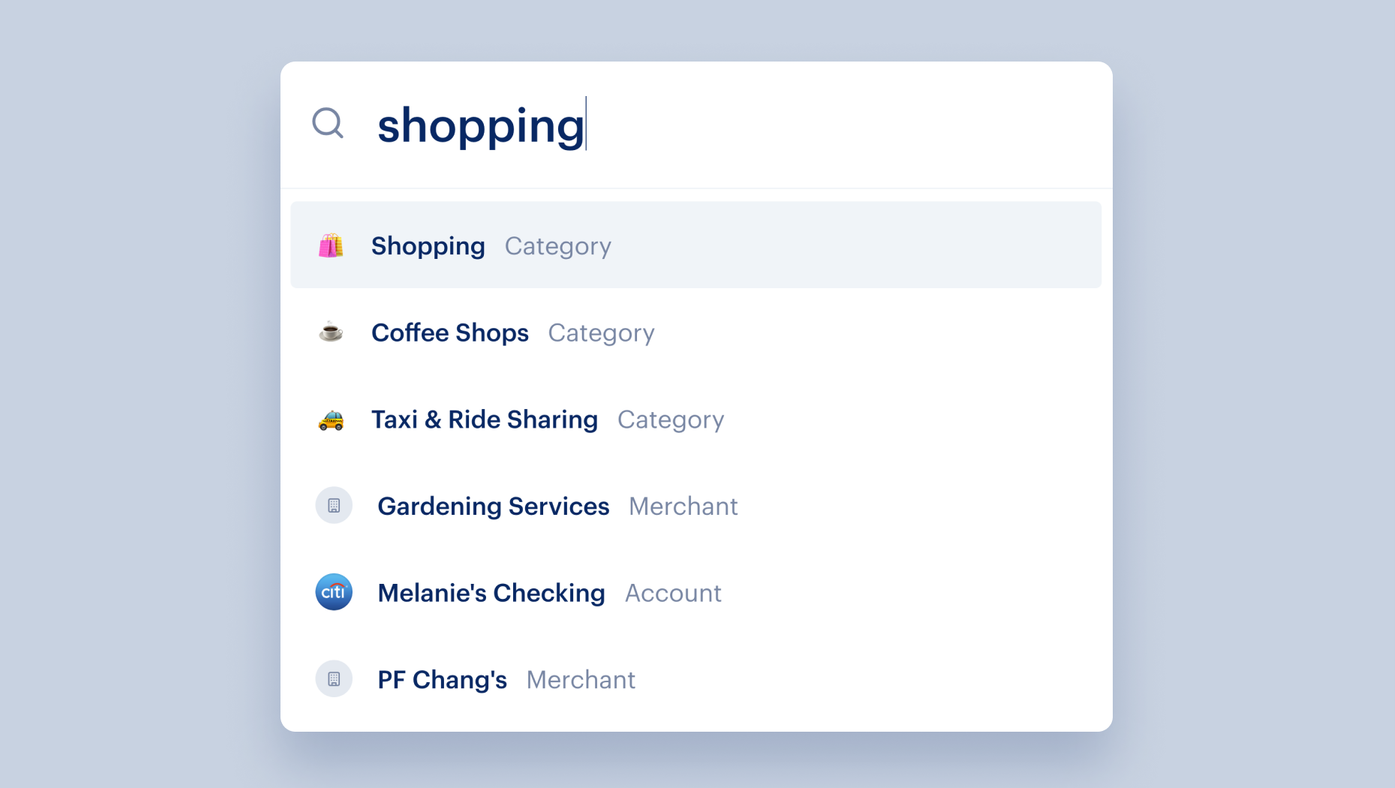Click the Gardening Services merchant building icon
The height and width of the screenshot is (788, 1395).
pos(334,506)
